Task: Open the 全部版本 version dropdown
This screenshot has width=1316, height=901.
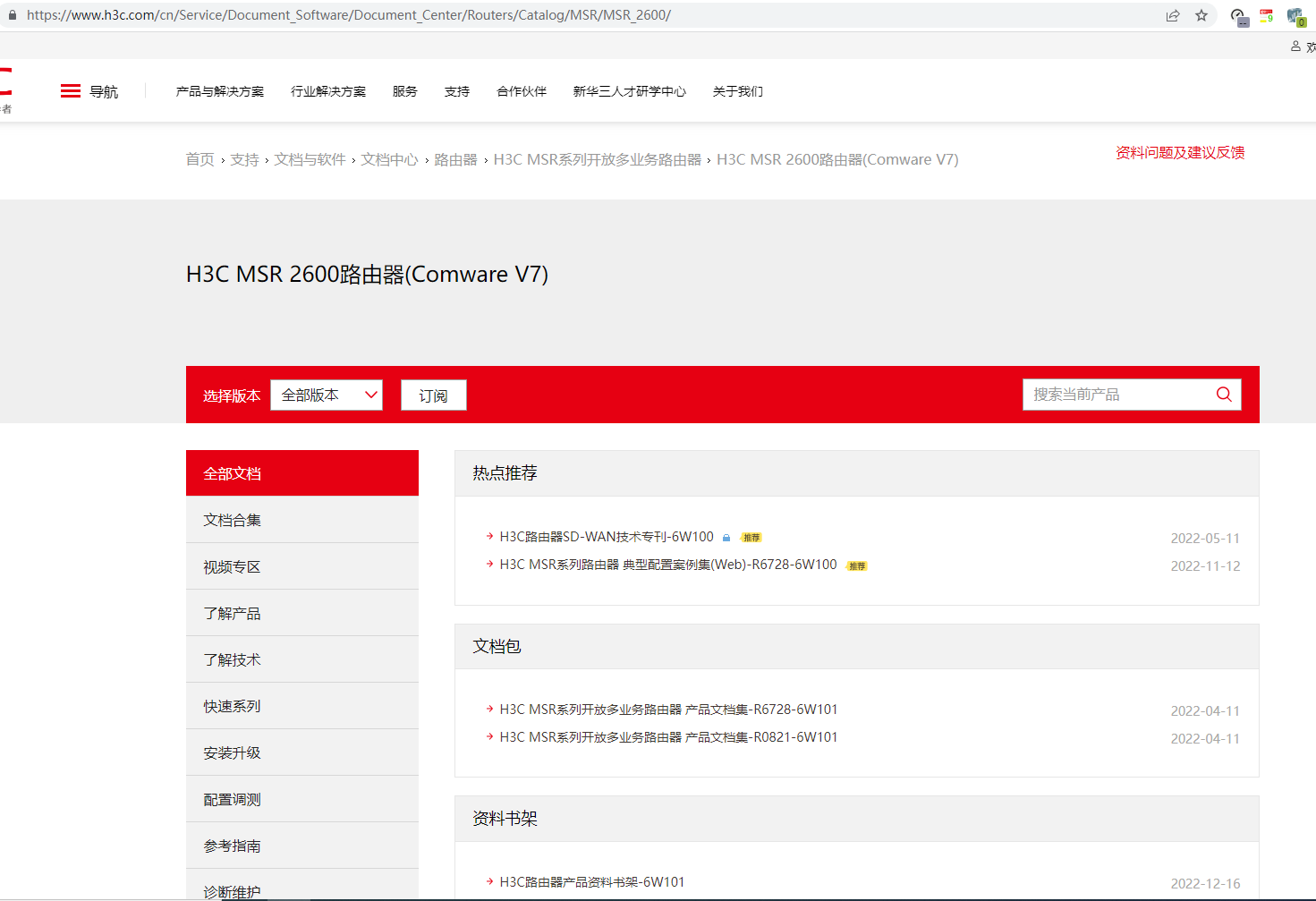Action: tap(327, 395)
